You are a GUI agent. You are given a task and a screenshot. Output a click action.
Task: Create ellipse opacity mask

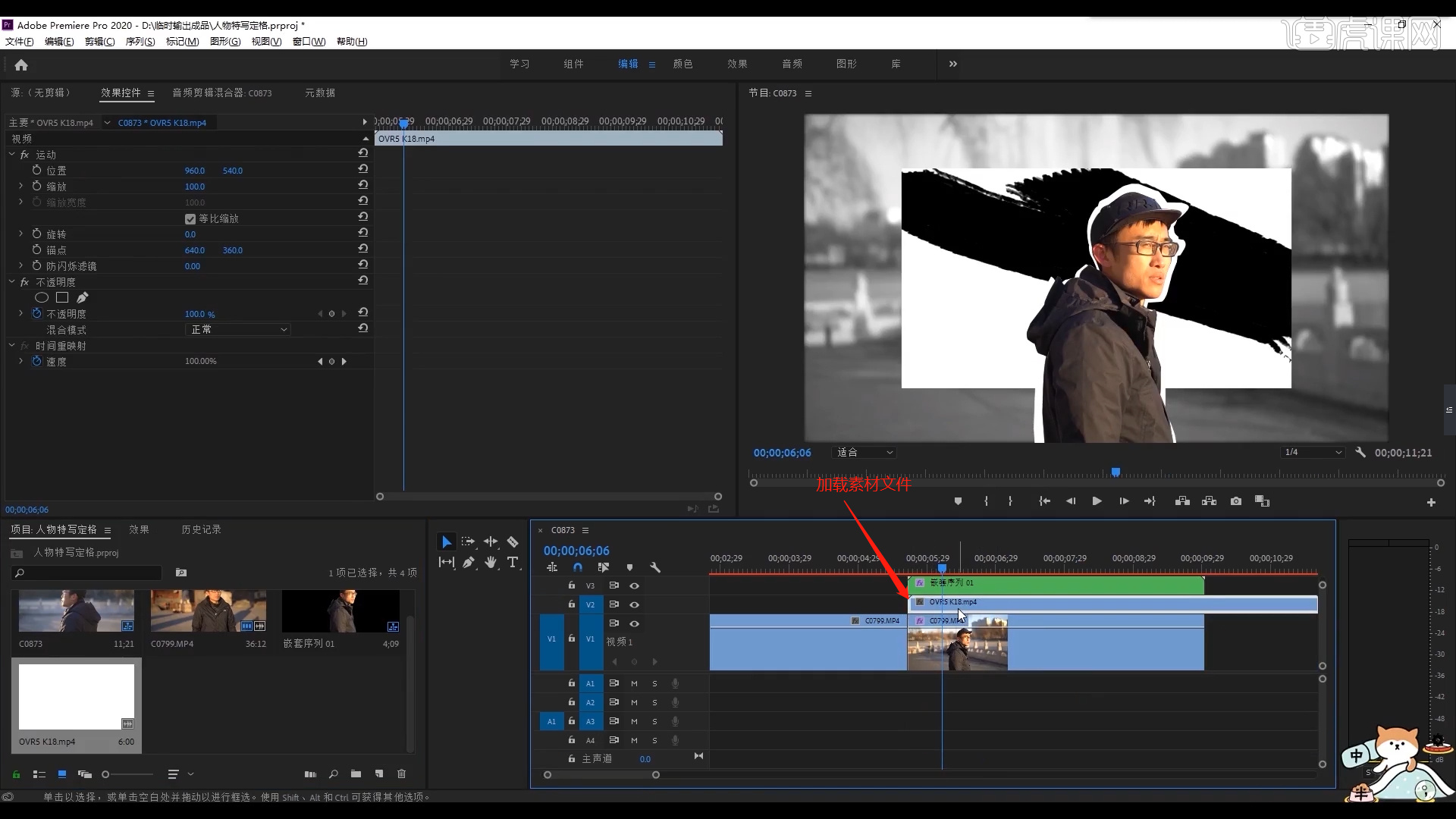point(42,298)
